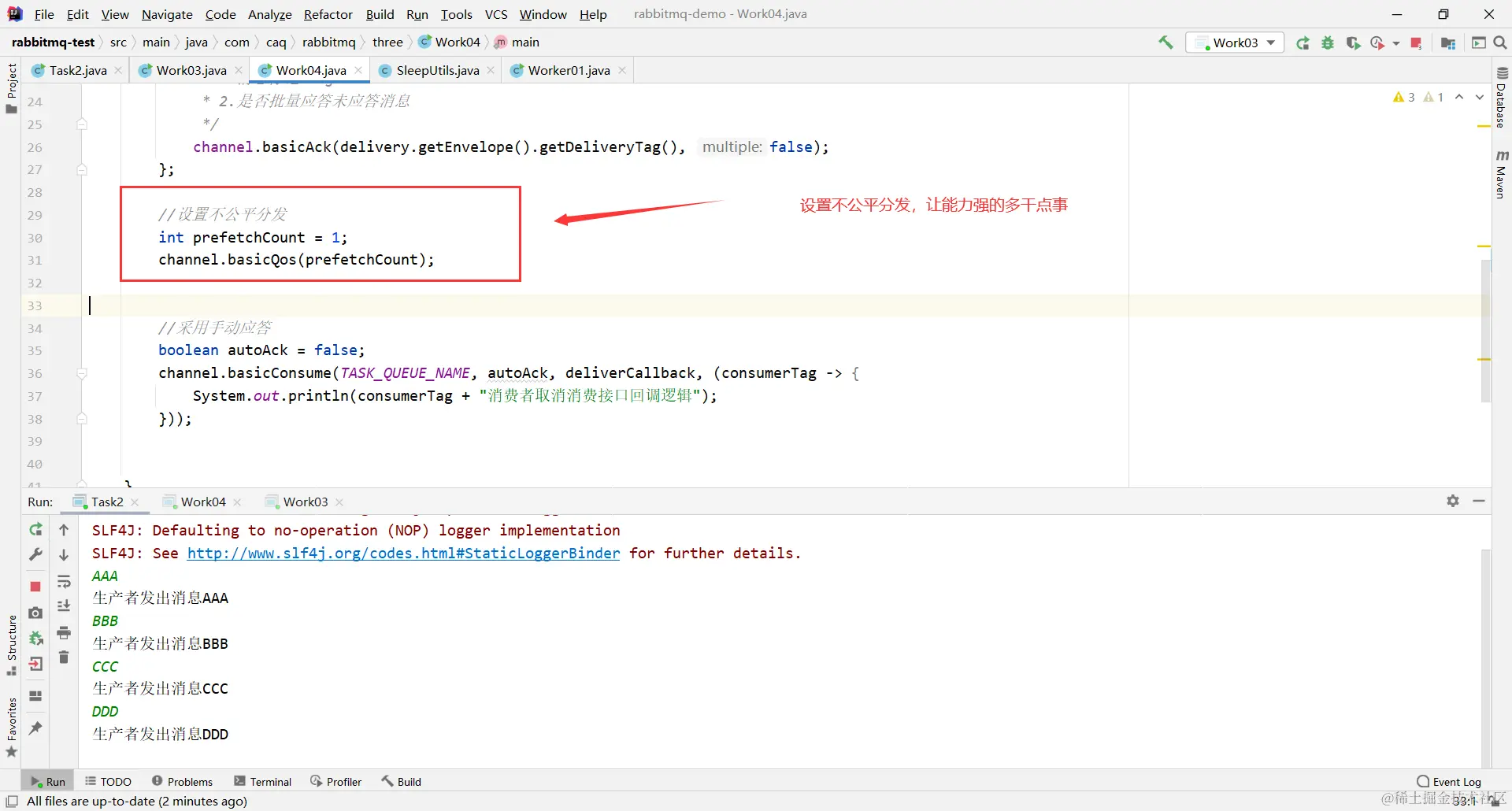Open the Navigate menu
Viewport: 1512px width, 811px height.
coord(167,14)
